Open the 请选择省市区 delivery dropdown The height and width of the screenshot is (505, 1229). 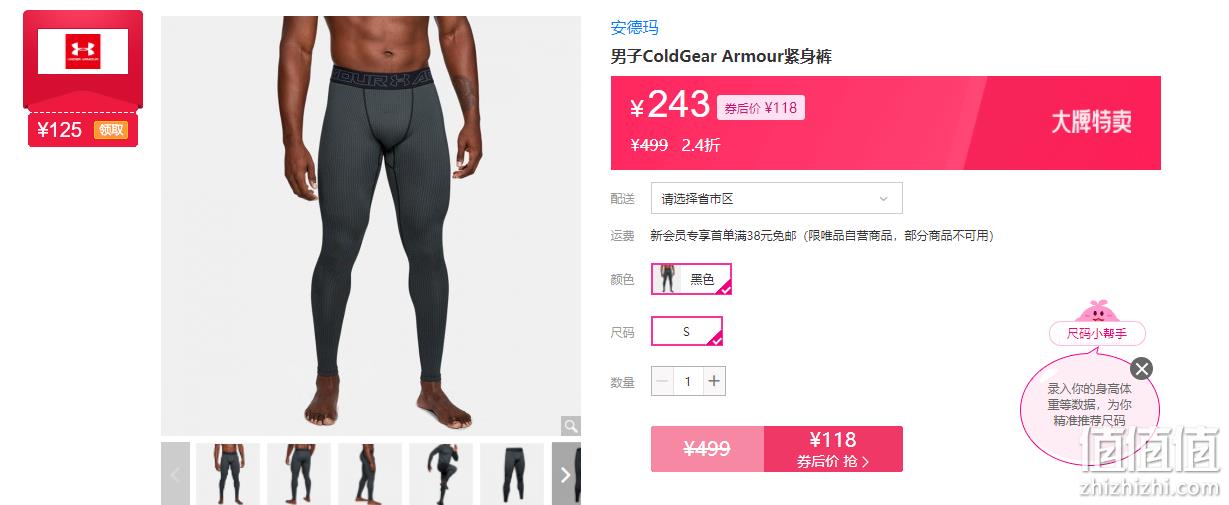tap(776, 198)
